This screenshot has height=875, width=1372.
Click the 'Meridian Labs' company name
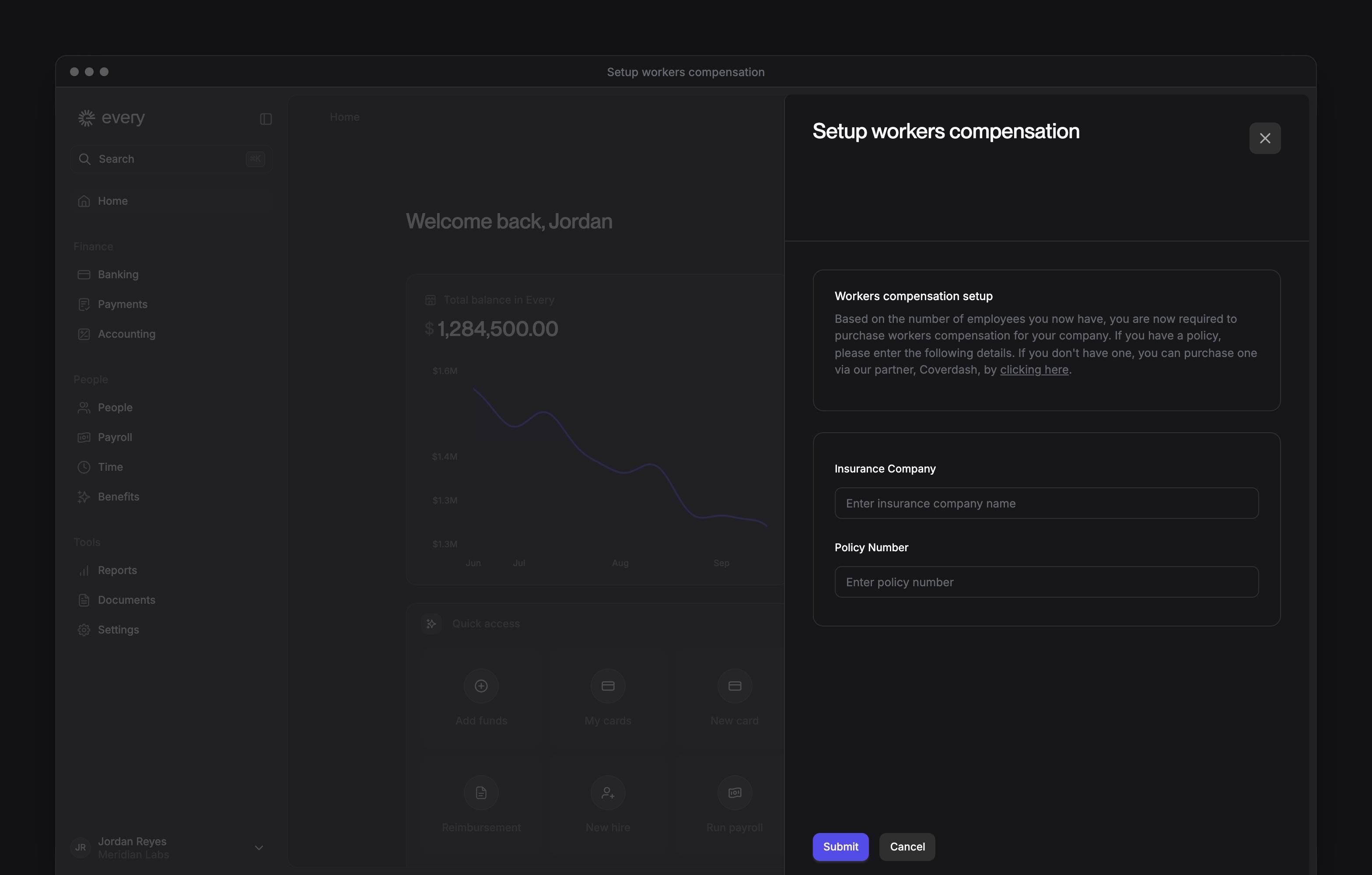[133, 854]
